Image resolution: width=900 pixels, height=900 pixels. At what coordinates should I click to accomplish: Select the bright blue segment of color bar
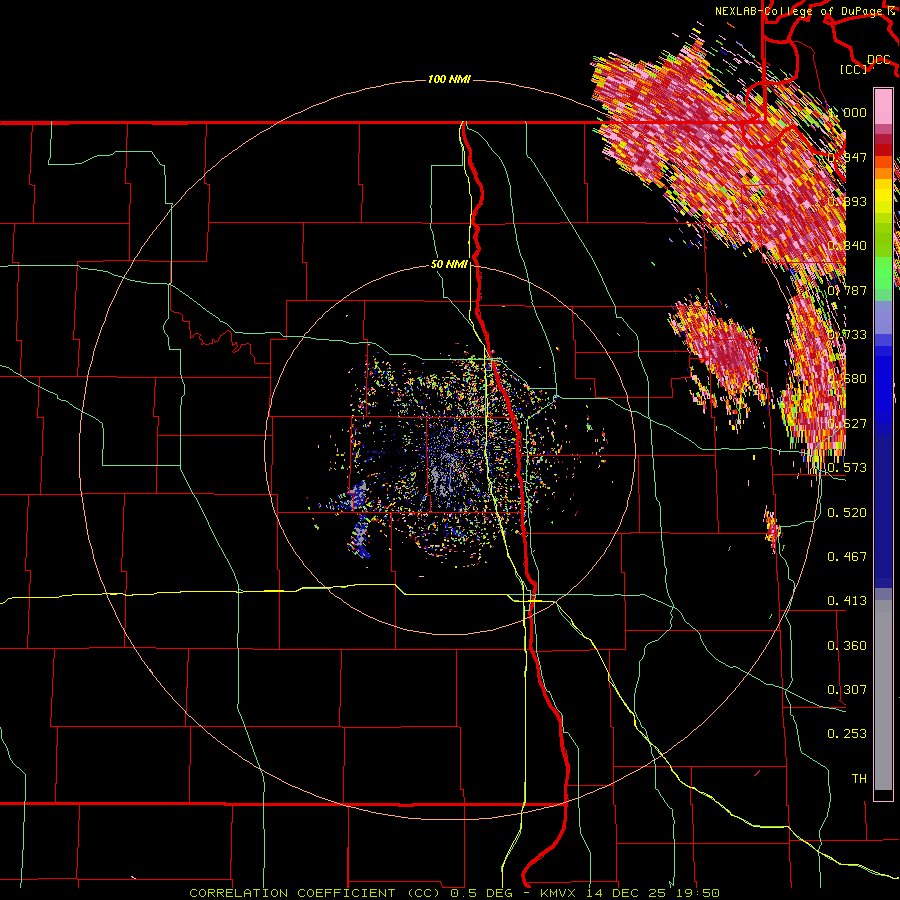tap(883, 385)
